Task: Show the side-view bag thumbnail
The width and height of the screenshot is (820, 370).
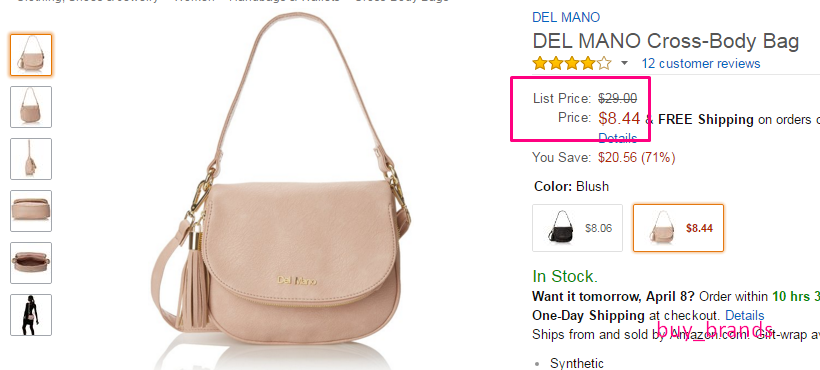Action: 31,159
